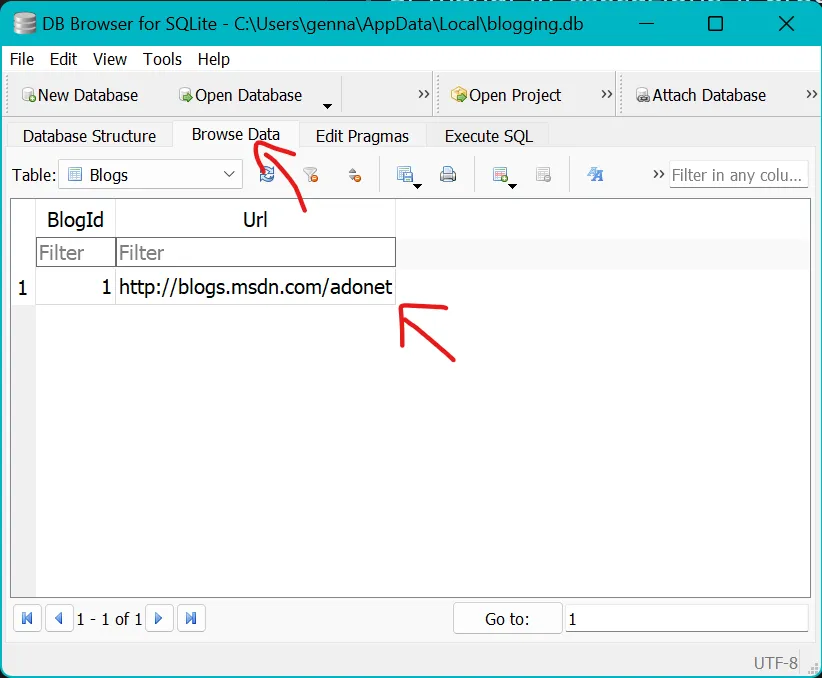Image resolution: width=822 pixels, height=678 pixels.
Task: Click the Open Database toolbar button
Action: pyautogui.click(x=241, y=95)
